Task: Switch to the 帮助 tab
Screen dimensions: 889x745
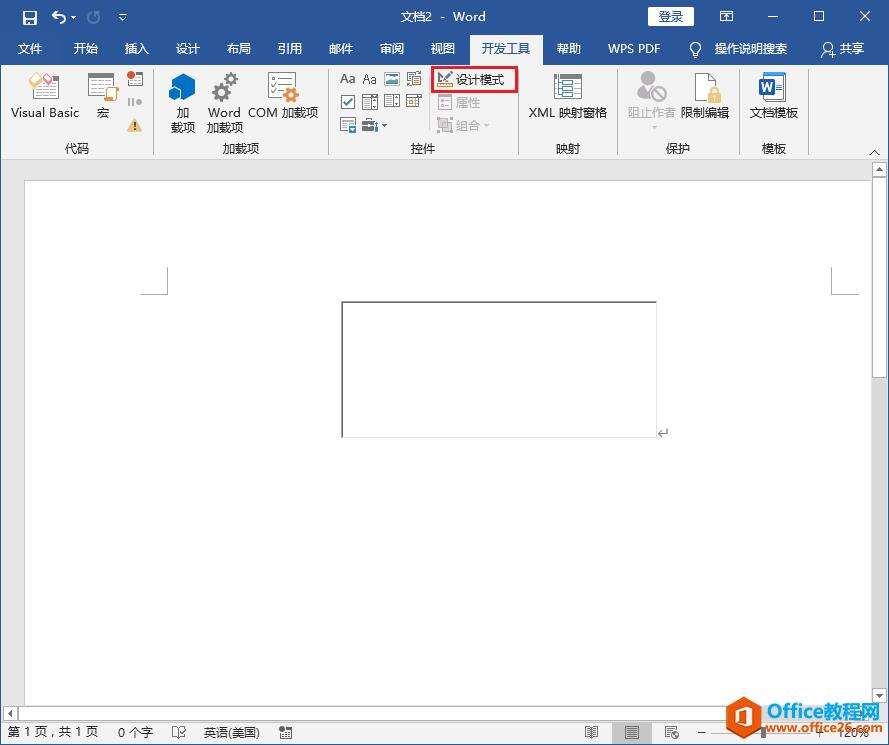Action: pyautogui.click(x=568, y=49)
